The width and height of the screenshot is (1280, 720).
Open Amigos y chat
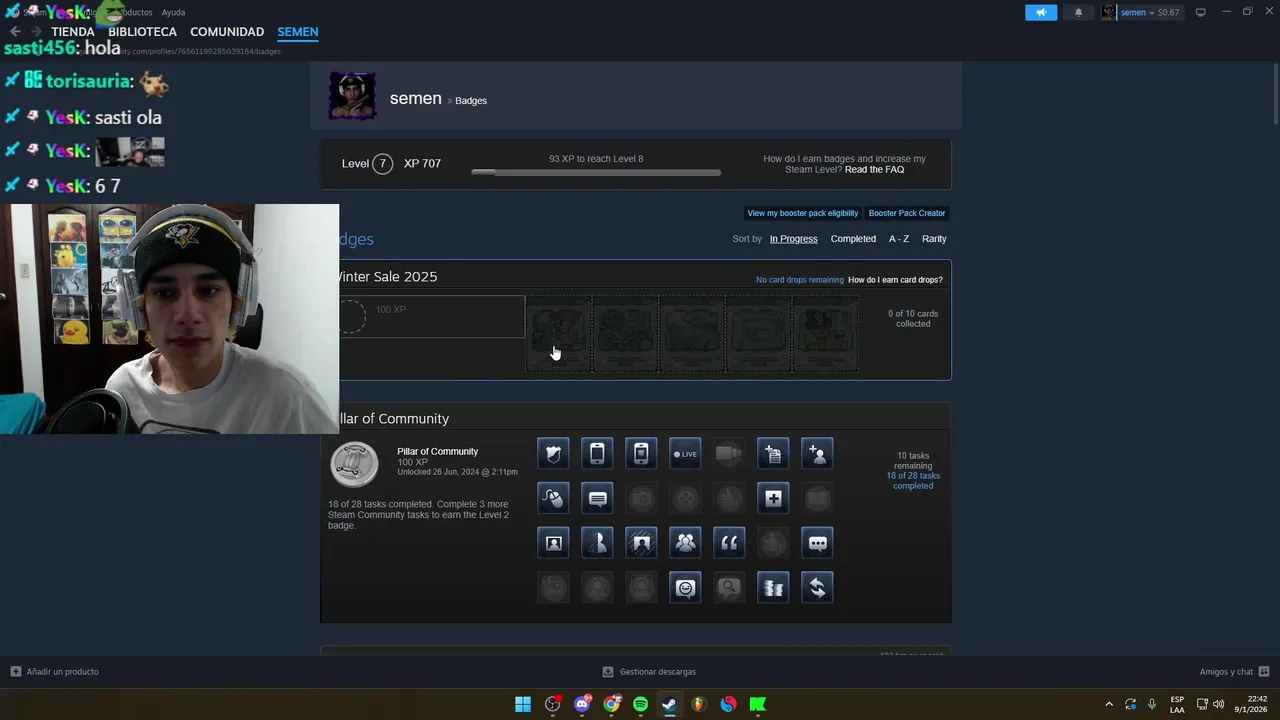click(x=1234, y=672)
